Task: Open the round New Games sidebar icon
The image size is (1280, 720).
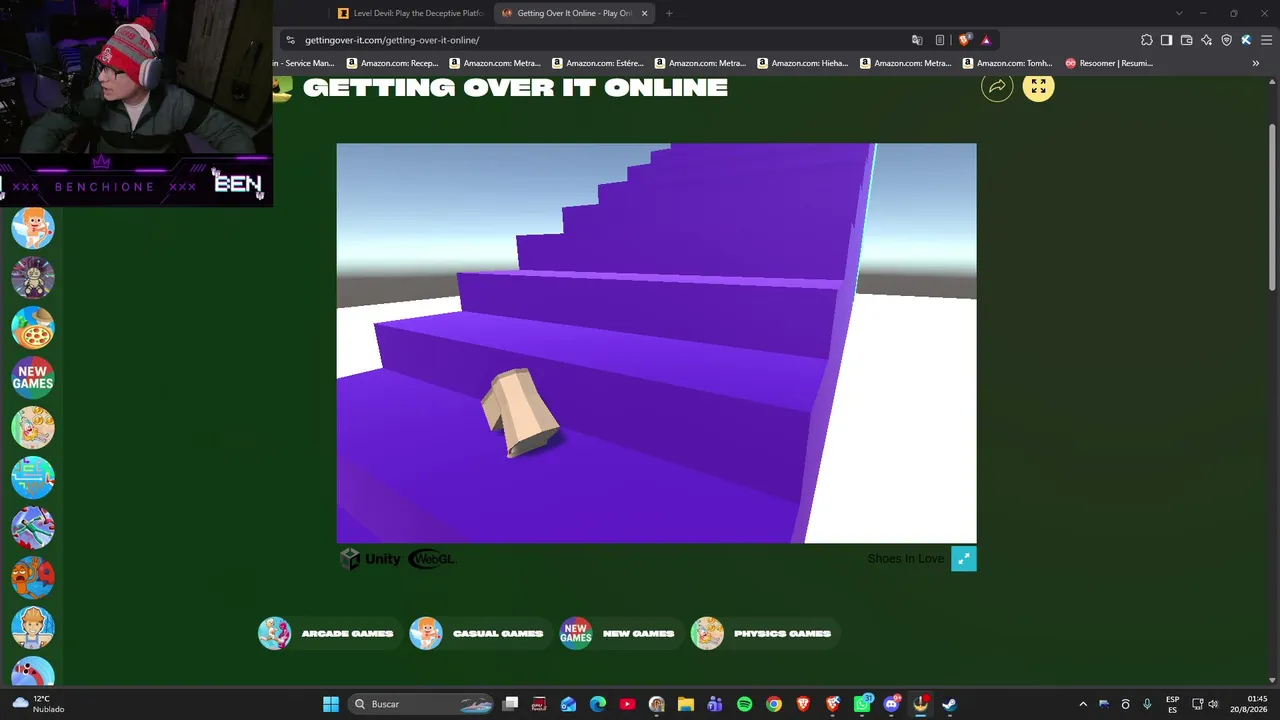Action: [x=33, y=378]
